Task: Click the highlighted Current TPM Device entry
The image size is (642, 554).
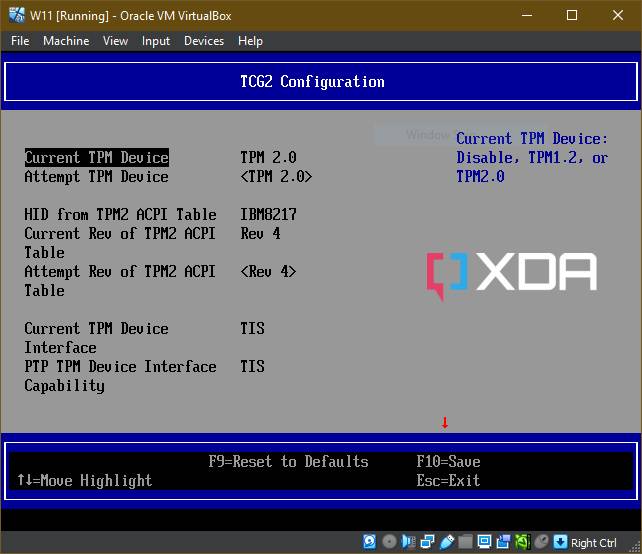Action: pos(97,158)
